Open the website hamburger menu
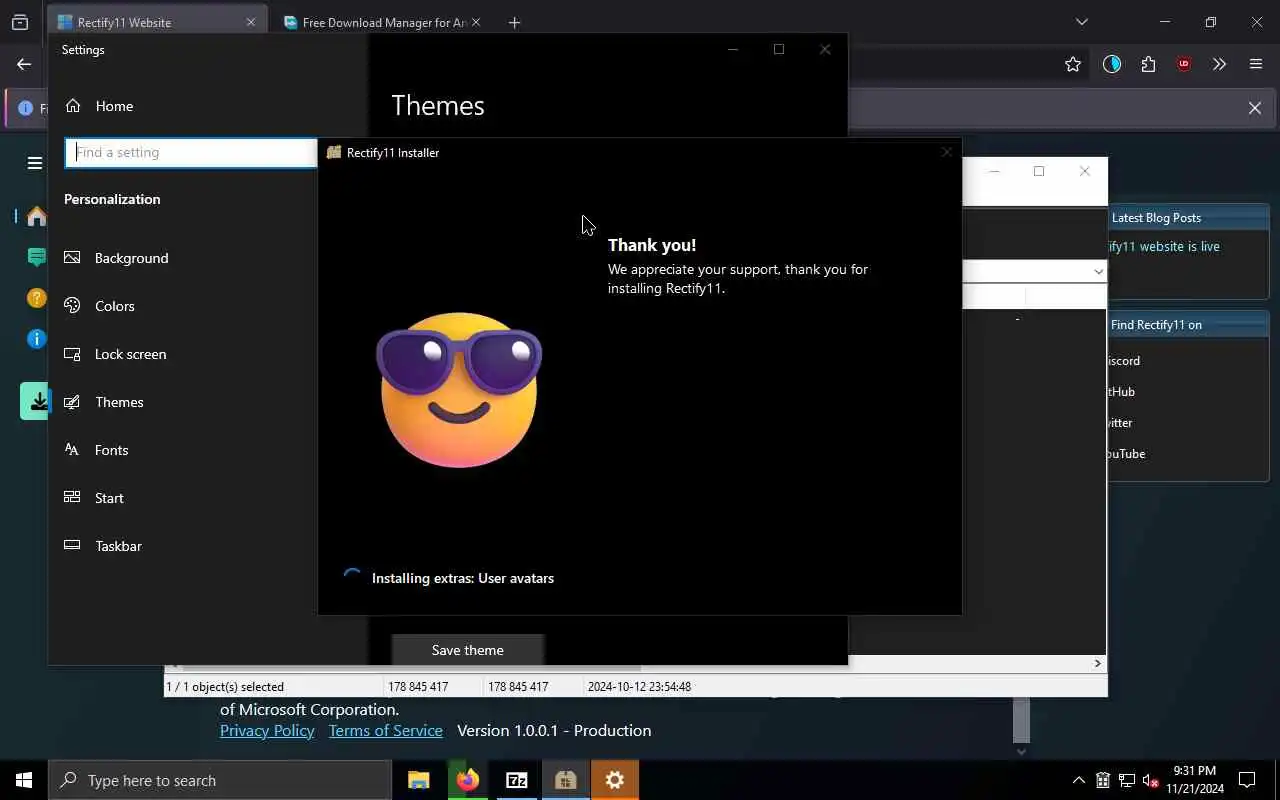Image resolution: width=1280 pixels, height=800 pixels. click(35, 163)
